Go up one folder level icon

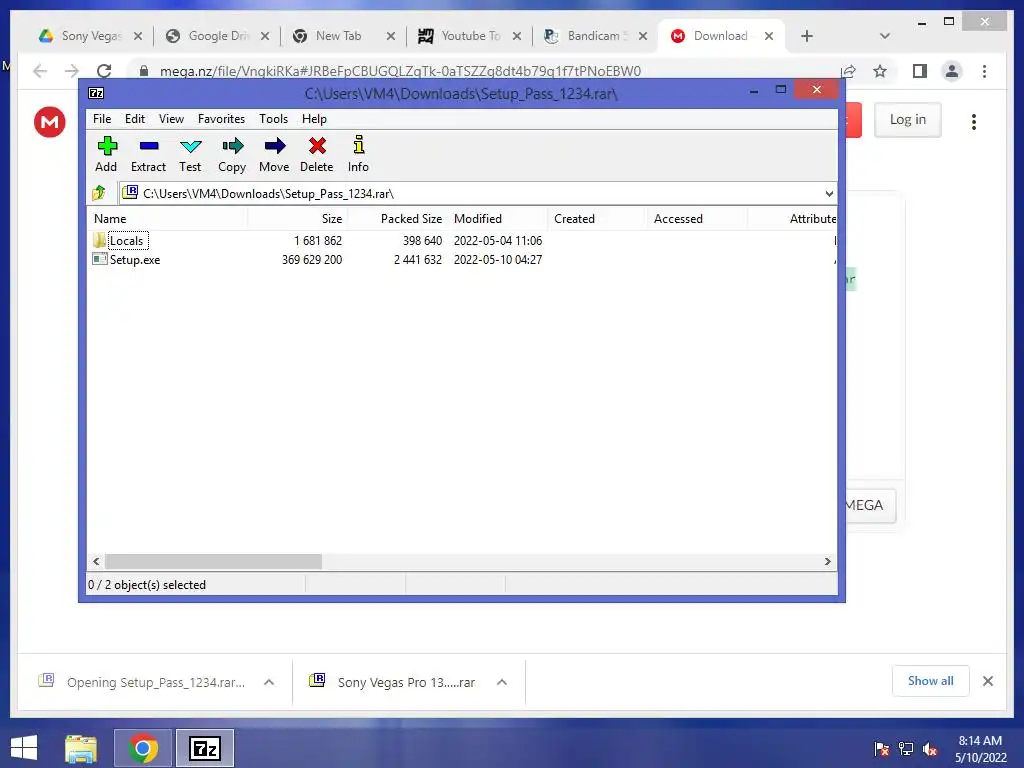[99, 193]
